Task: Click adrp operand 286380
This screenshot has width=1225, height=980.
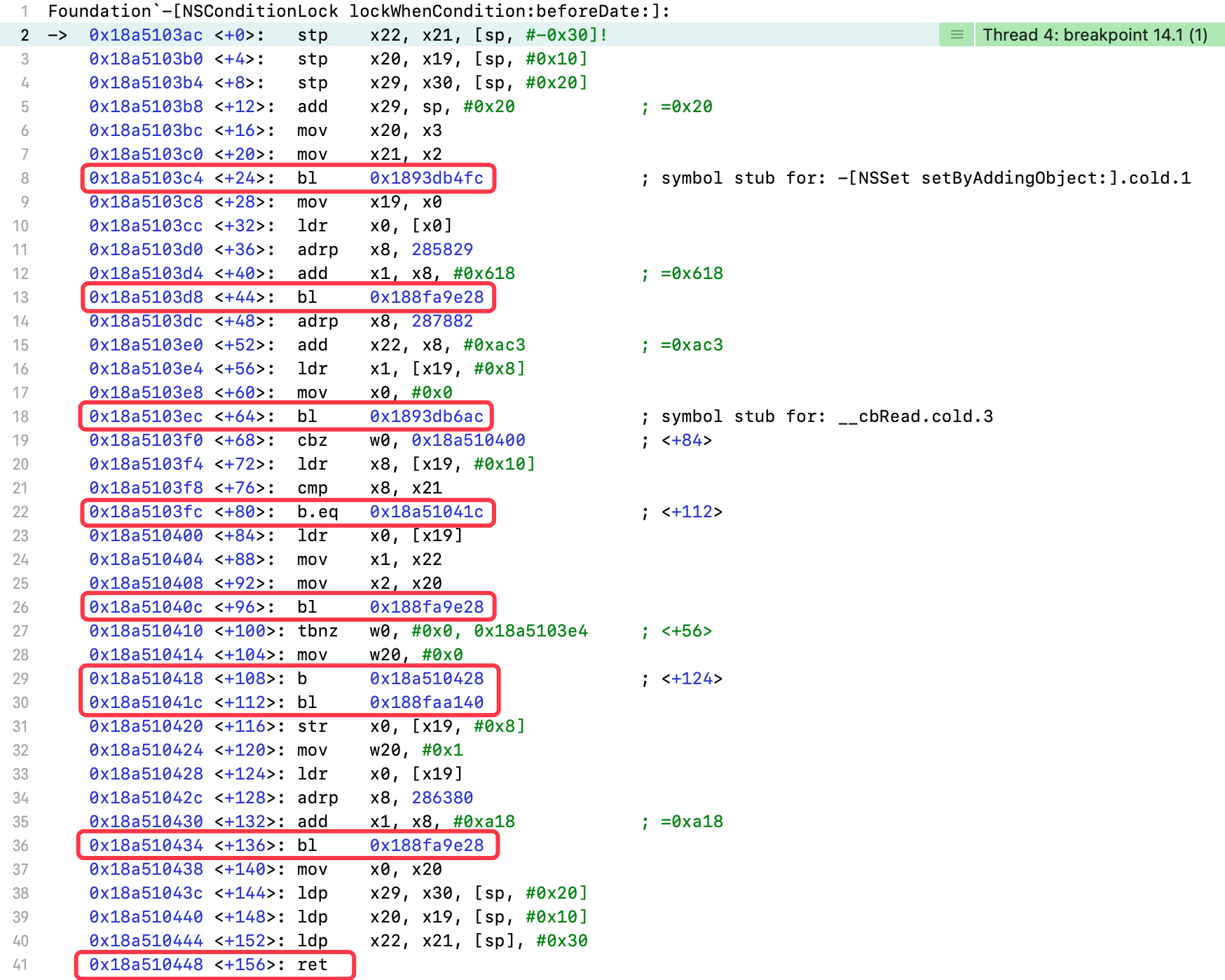Action: 442,798
